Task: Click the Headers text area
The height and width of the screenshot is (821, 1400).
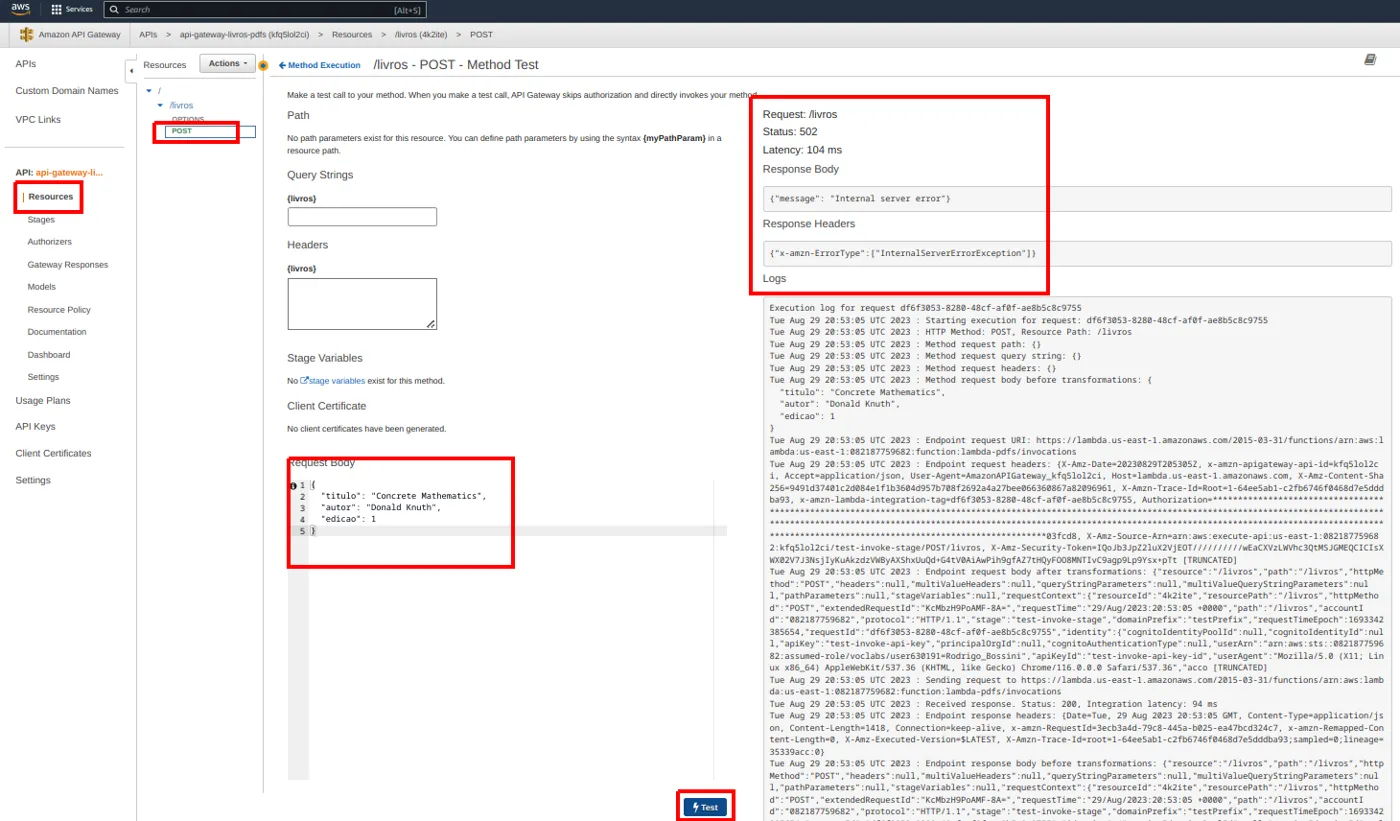Action: (362, 303)
